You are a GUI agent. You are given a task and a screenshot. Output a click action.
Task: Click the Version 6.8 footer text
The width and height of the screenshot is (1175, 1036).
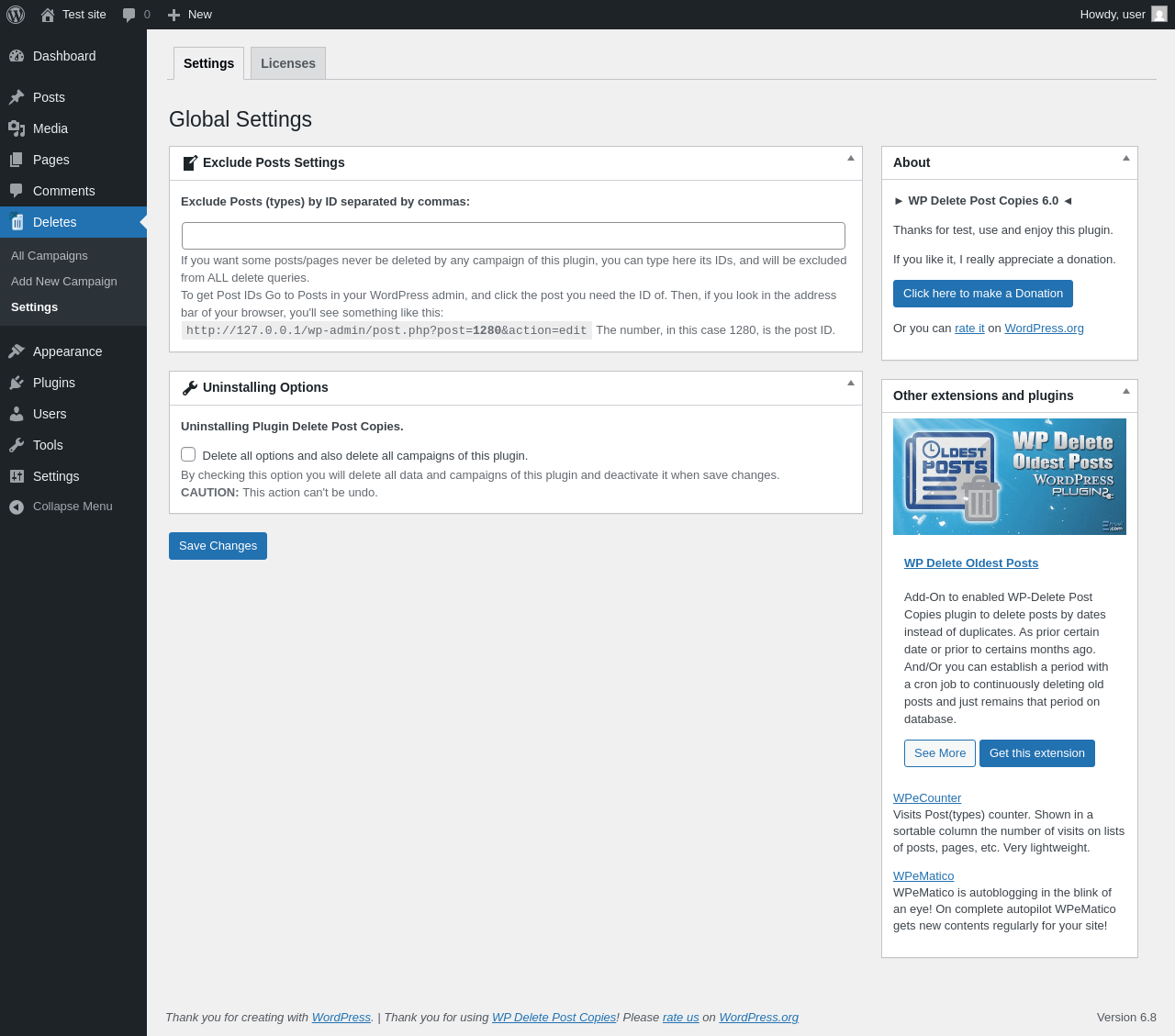pyautogui.click(x=1126, y=1018)
